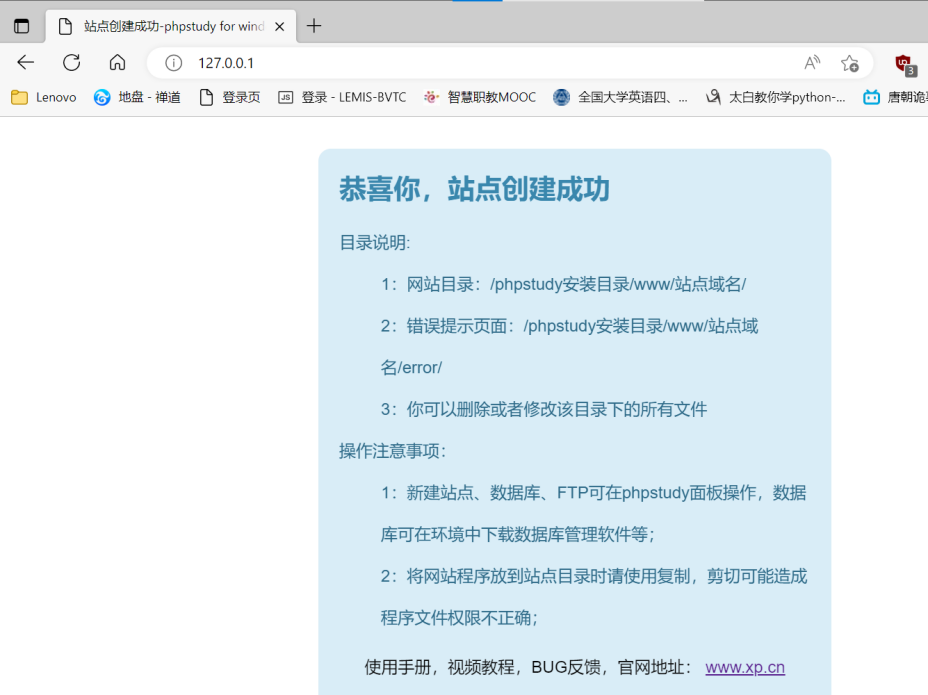Open the 地盘 - 禅道 bookmark

(x=136, y=97)
